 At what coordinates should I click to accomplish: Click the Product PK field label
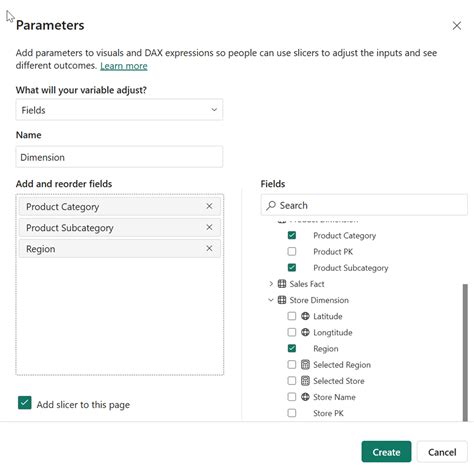point(333,252)
